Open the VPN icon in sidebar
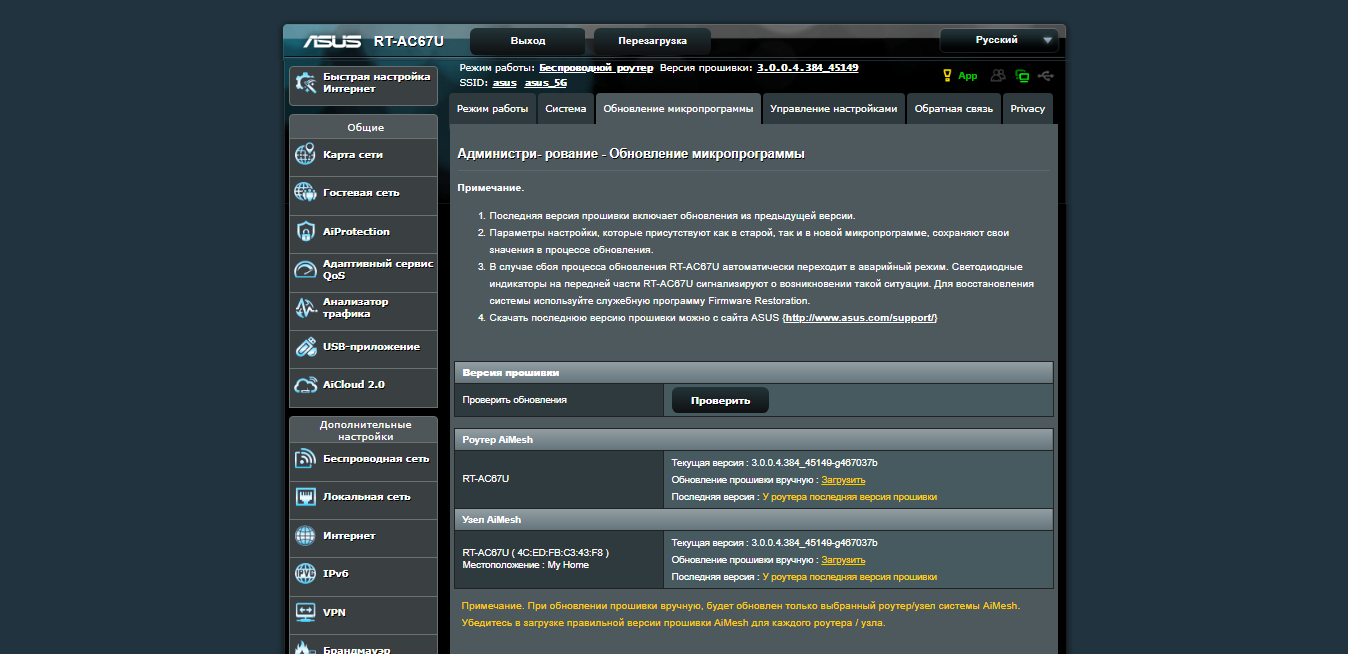 pos(306,612)
